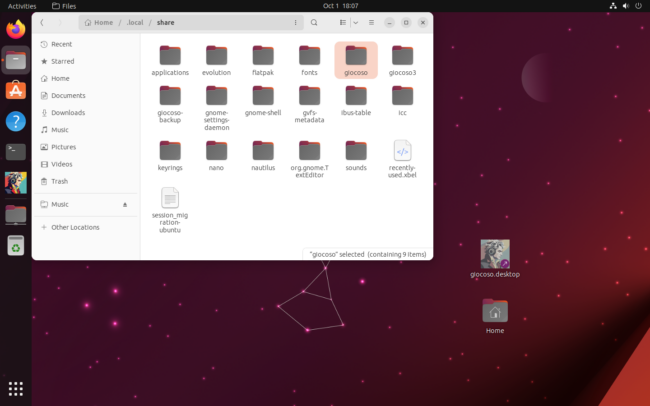Screen dimensions: 650x406
Task: Launch Firefox from the dock
Action: (x=16, y=29)
